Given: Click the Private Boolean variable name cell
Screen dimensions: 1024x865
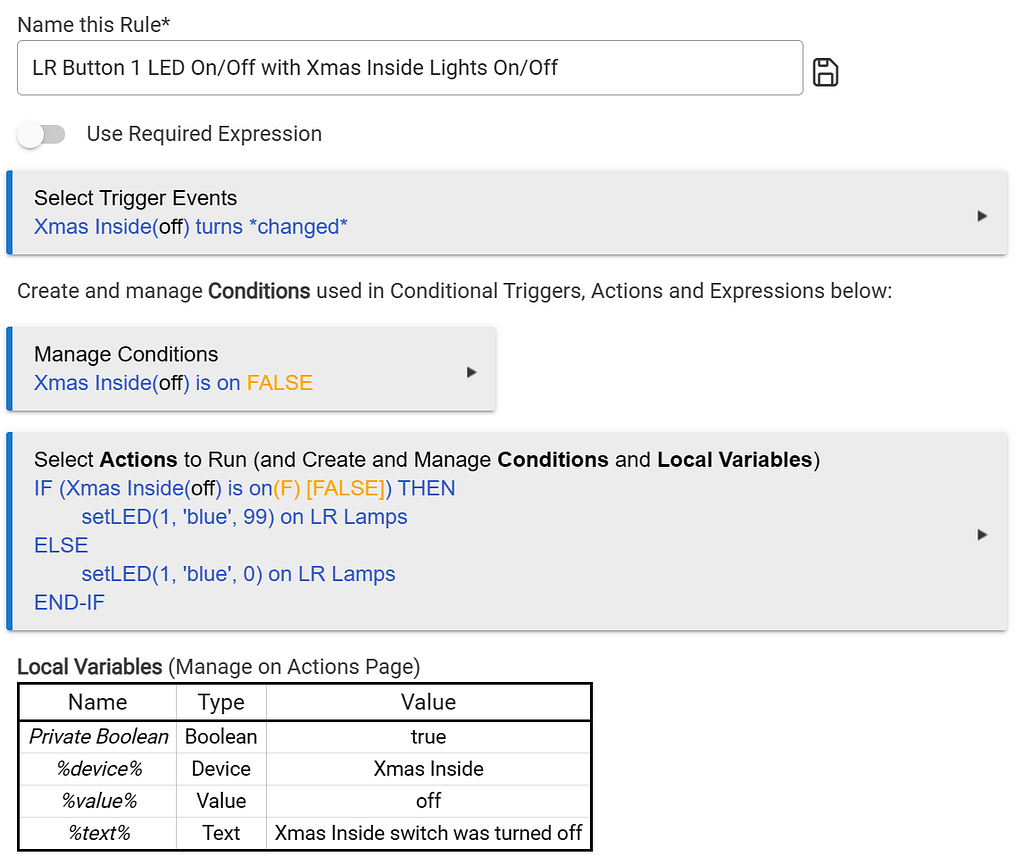Looking at the screenshot, I should 98,737.
